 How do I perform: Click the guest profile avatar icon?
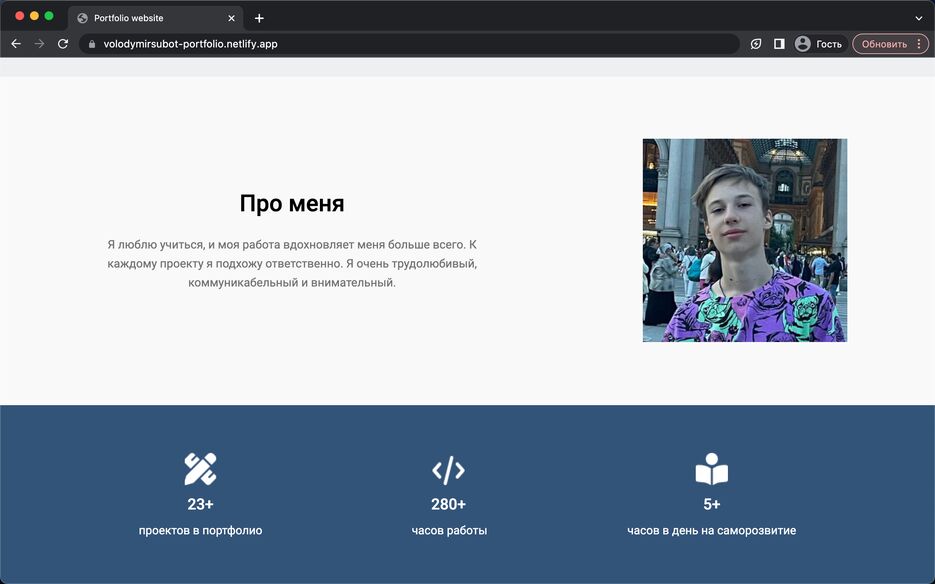(803, 43)
